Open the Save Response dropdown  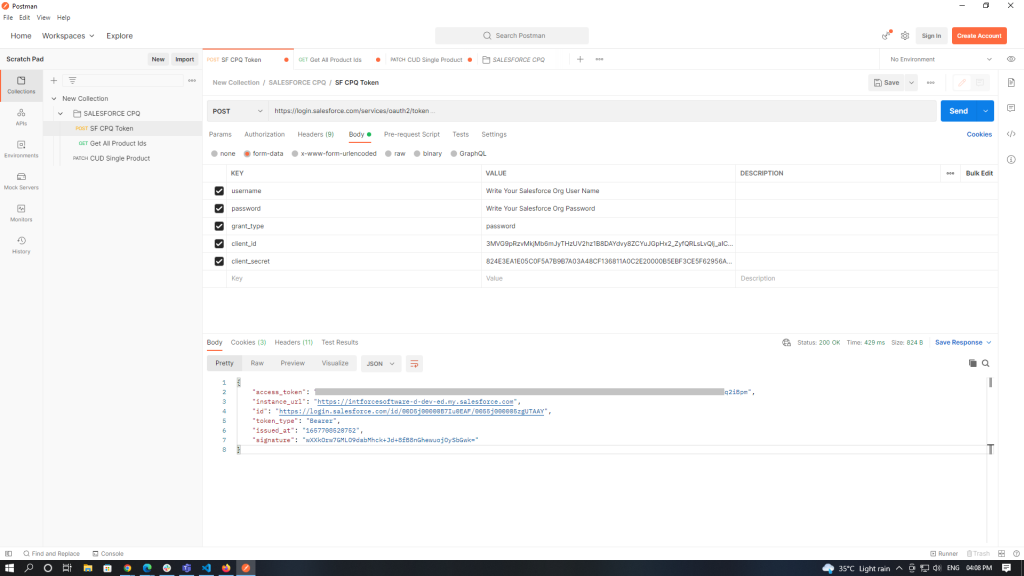pos(963,342)
